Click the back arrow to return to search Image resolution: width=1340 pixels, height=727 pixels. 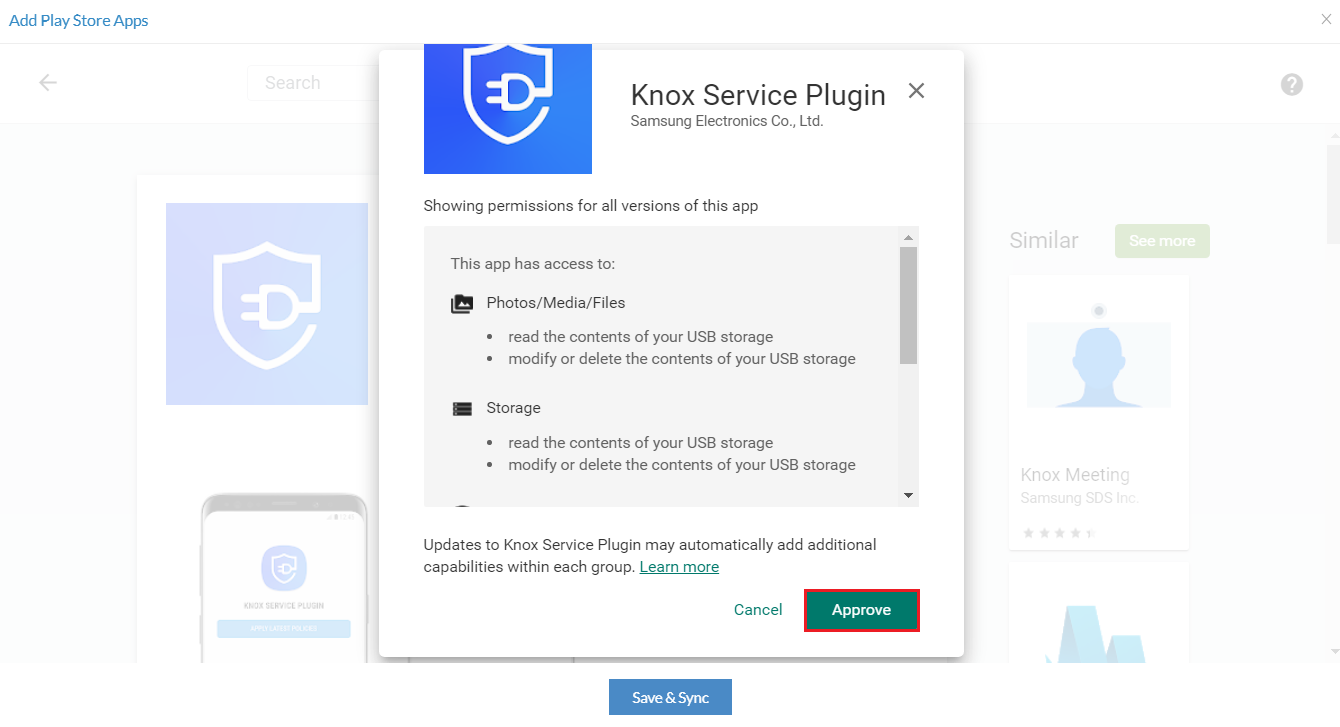pos(48,83)
